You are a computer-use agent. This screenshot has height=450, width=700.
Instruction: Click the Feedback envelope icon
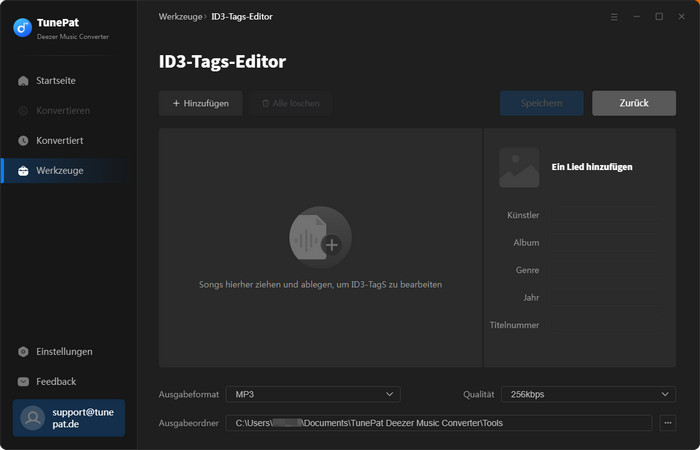[x=23, y=382]
